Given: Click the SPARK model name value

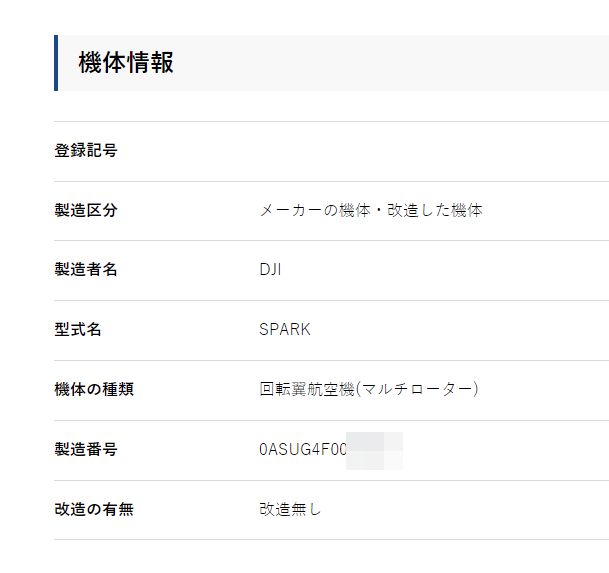Looking at the screenshot, I should tap(285, 329).
